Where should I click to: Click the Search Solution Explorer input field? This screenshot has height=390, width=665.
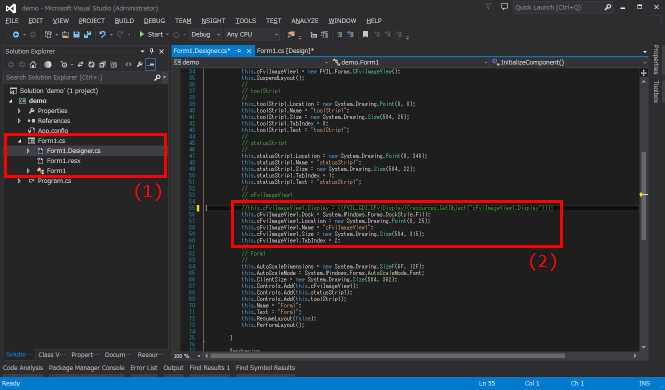point(78,78)
